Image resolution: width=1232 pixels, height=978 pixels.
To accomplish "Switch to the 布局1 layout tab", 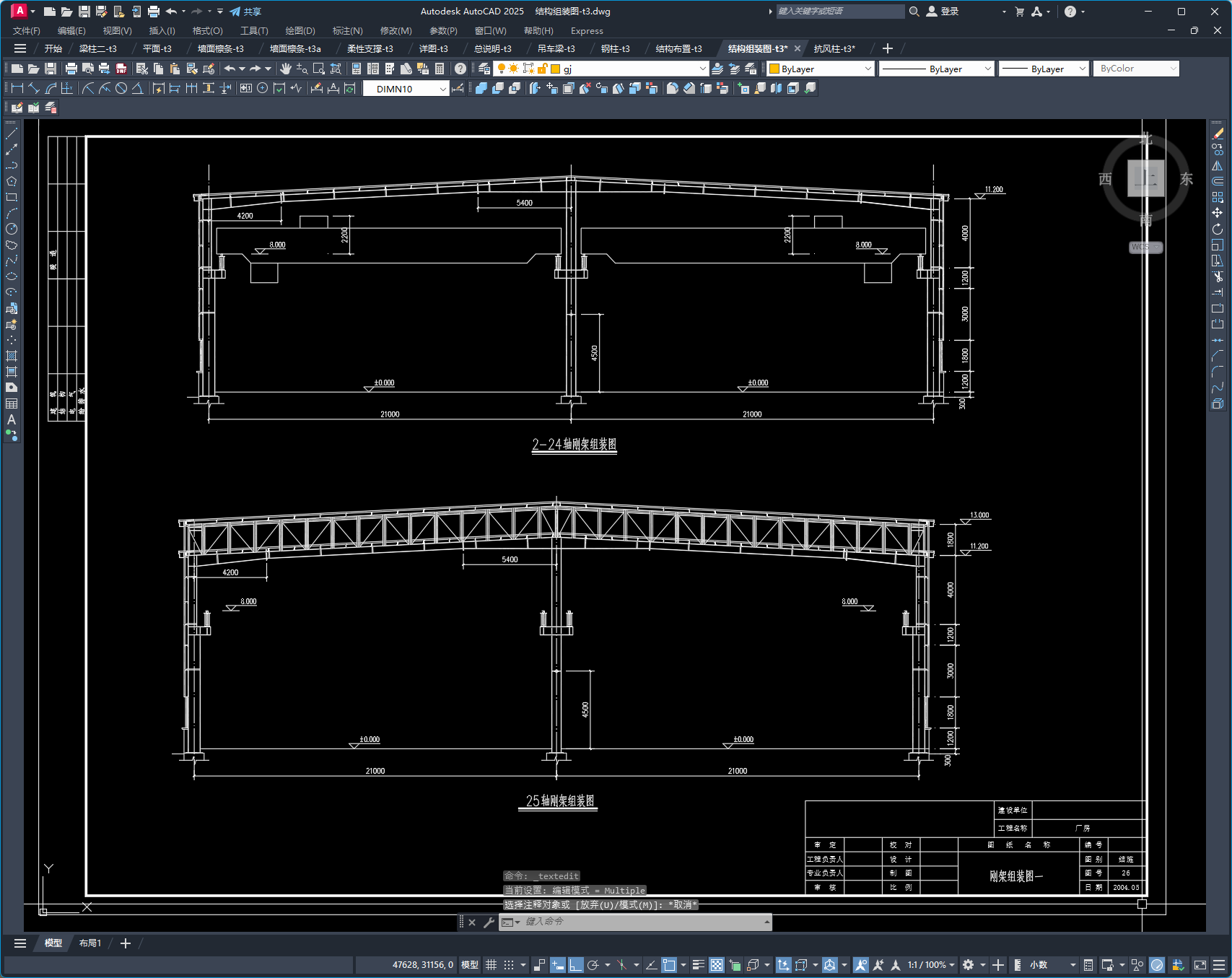I will click(90, 943).
